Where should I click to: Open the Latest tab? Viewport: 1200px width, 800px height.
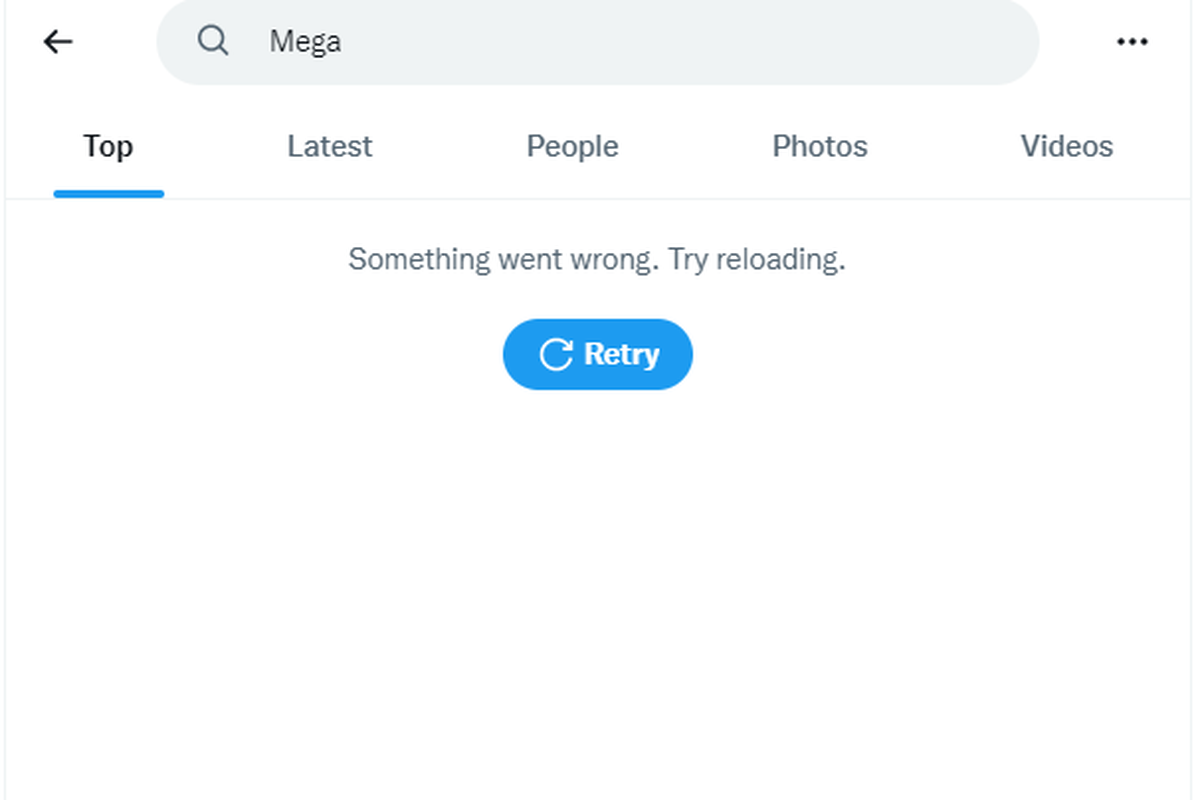329,147
